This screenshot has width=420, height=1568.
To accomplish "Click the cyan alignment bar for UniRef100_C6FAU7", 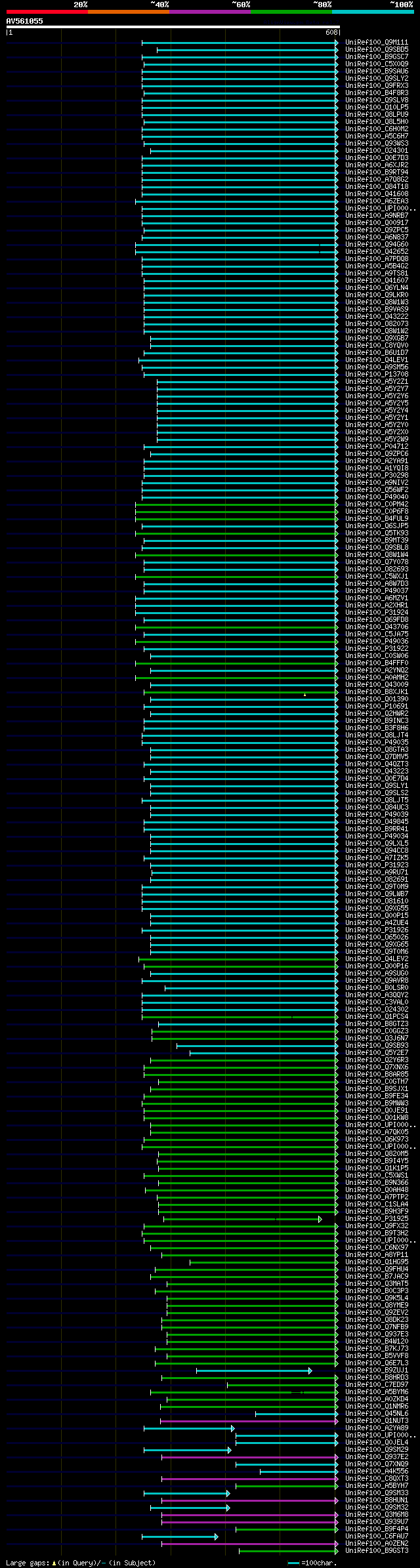I will point(180,1537).
